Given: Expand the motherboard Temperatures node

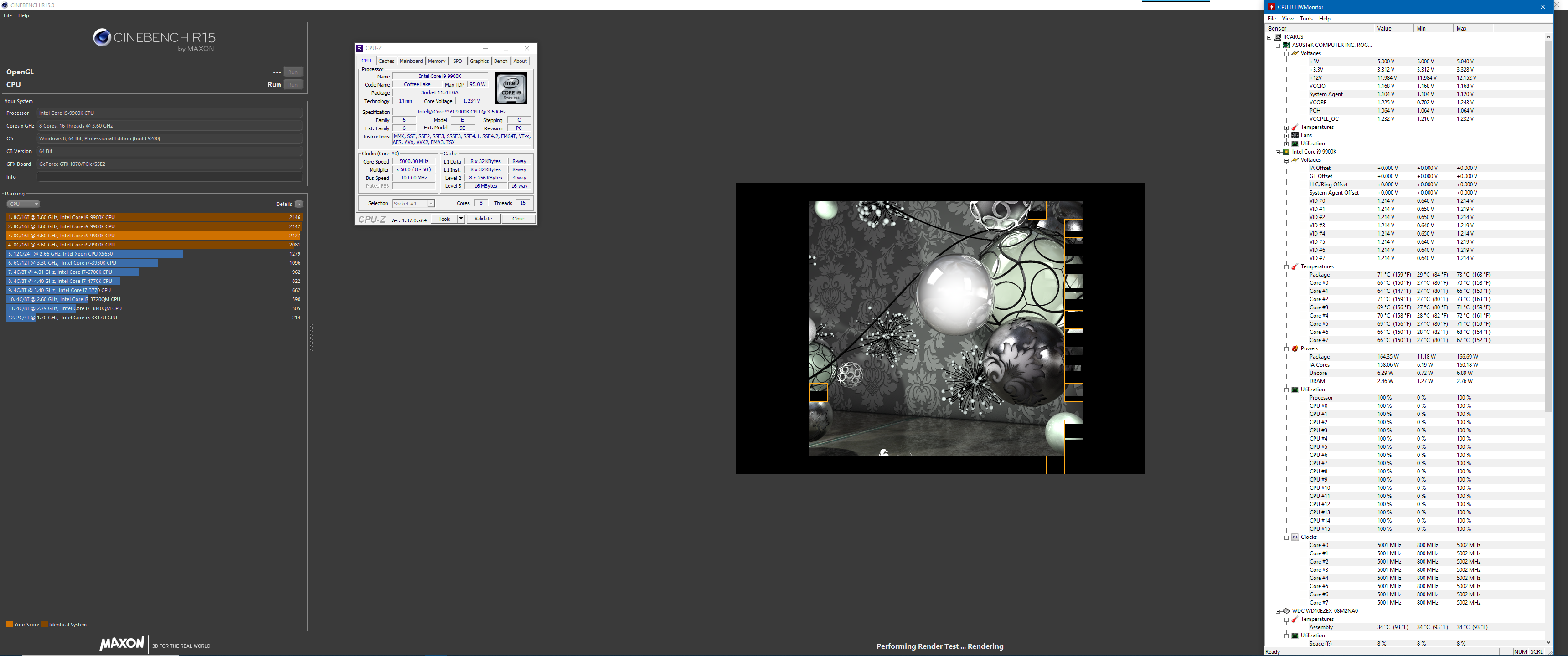Looking at the screenshot, I should tap(1286, 127).
